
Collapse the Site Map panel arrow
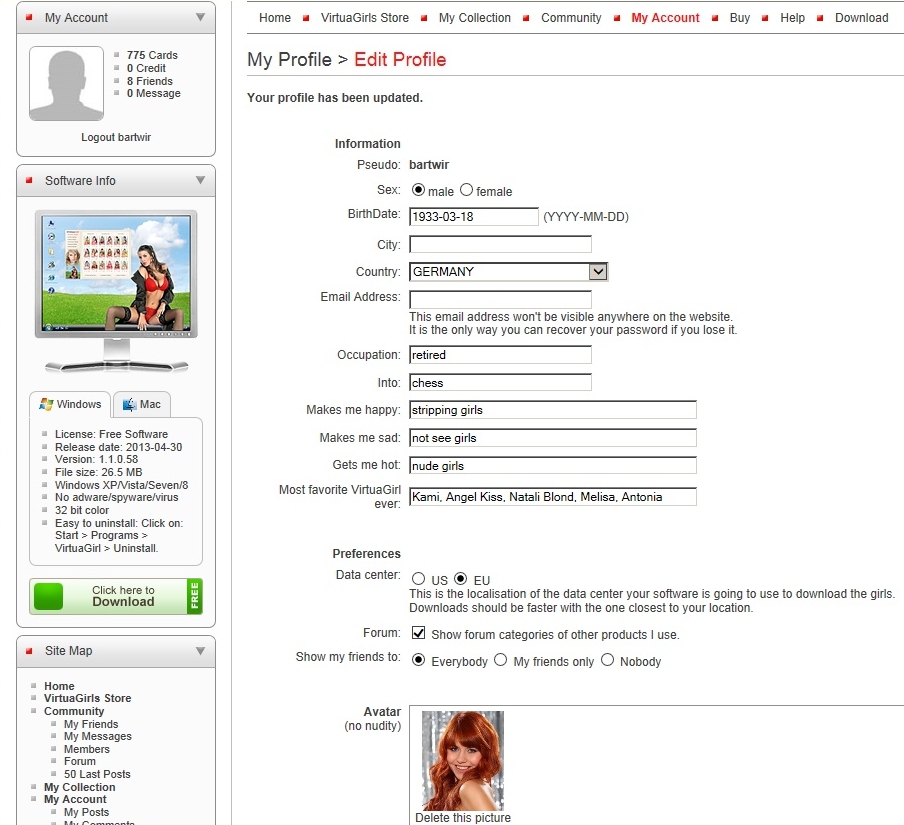tap(201, 651)
